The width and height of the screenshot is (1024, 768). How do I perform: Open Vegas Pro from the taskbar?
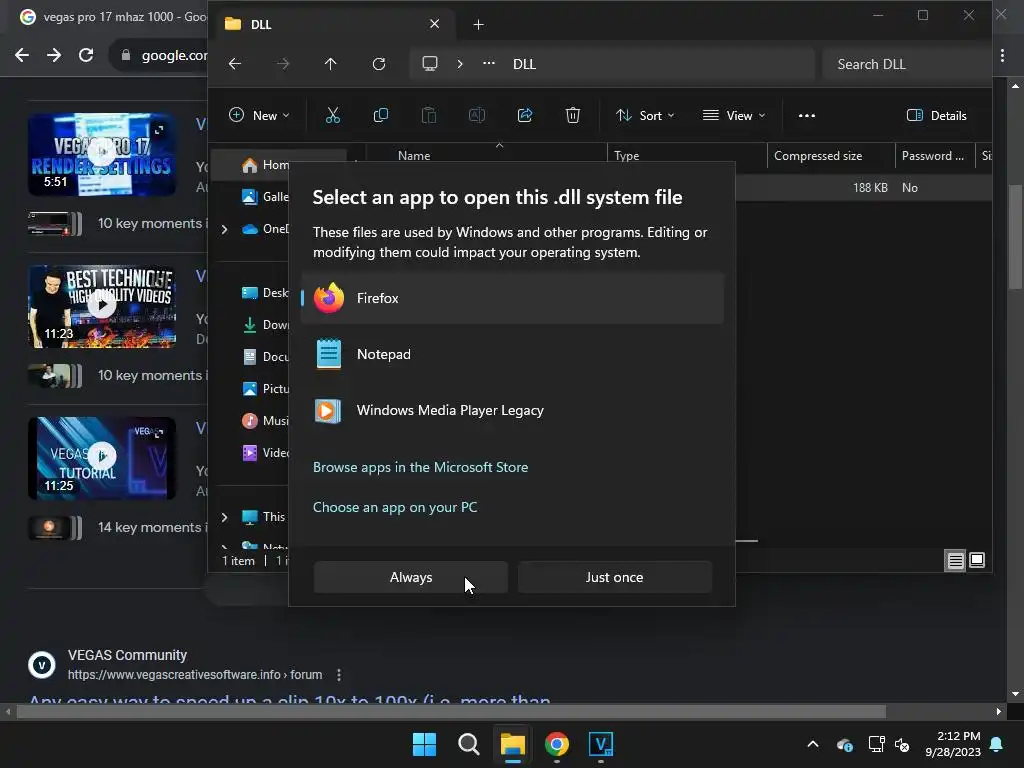(x=601, y=744)
